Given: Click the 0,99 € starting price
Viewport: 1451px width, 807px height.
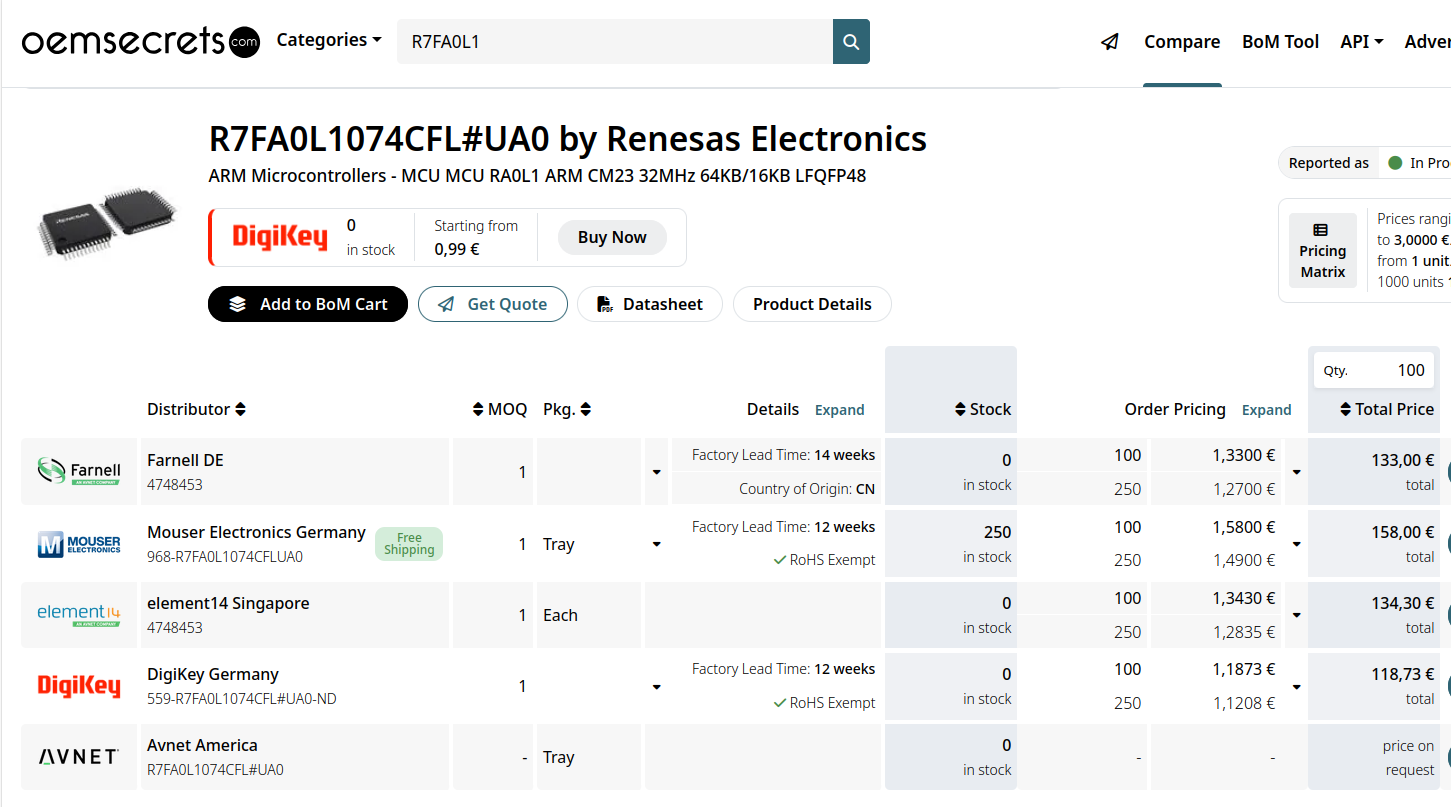Looking at the screenshot, I should [x=456, y=249].
